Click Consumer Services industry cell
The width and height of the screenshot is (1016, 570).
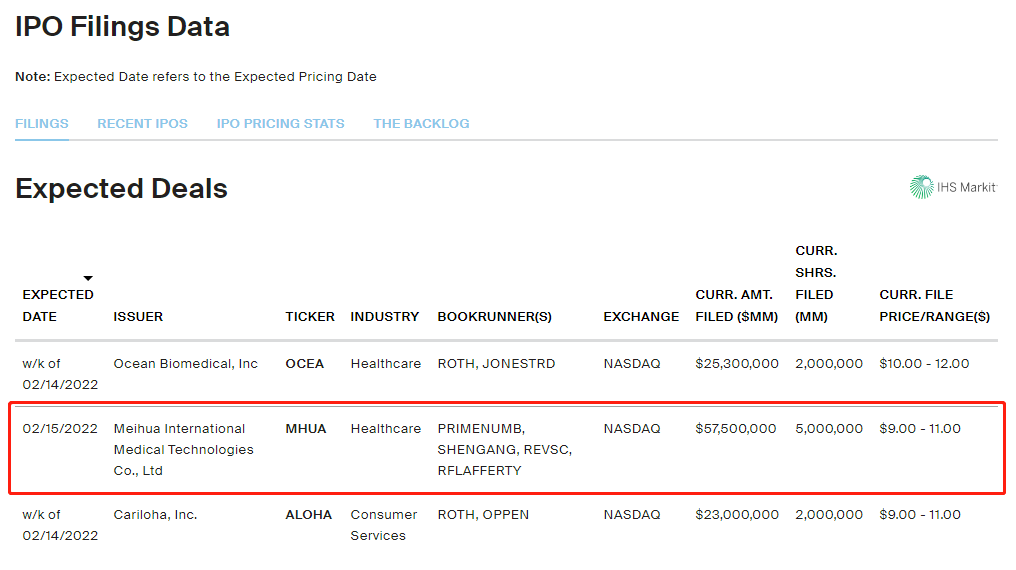click(x=384, y=525)
